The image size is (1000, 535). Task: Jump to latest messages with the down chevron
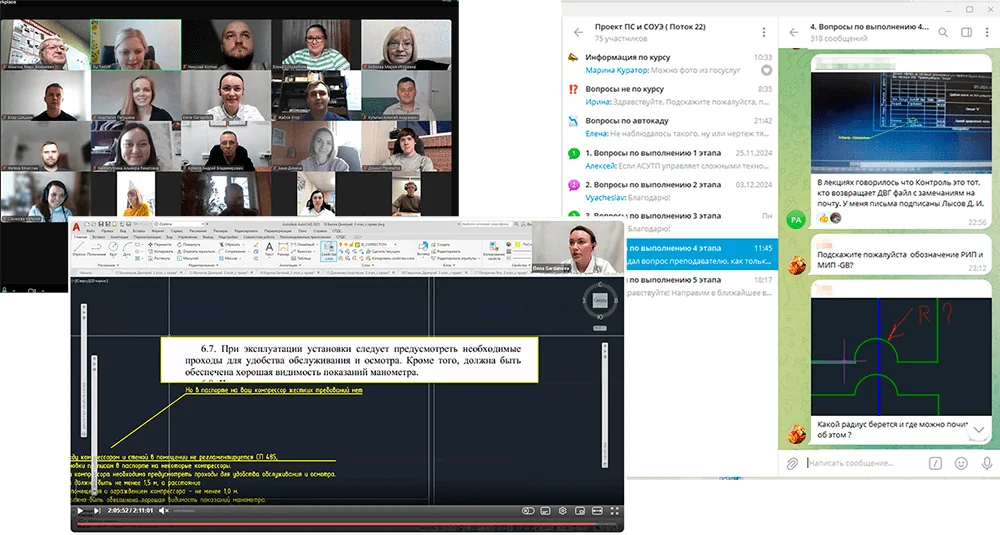978,430
